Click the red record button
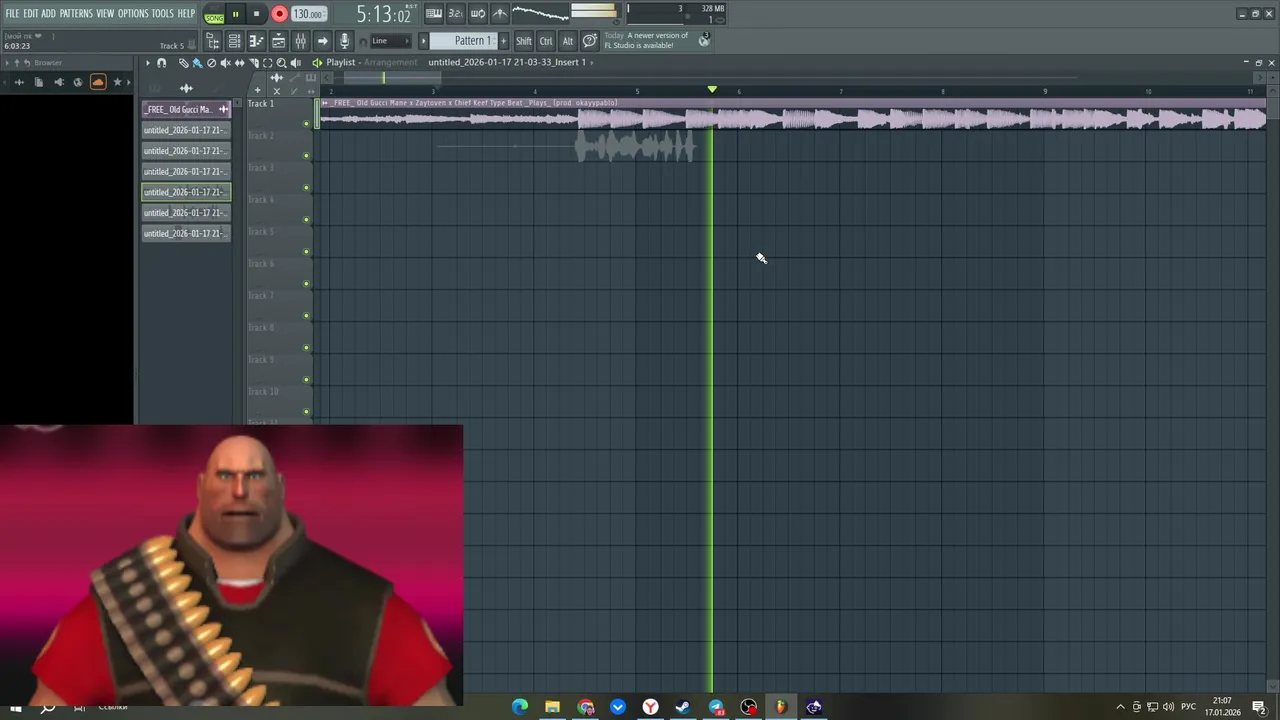Viewport: 1280px width, 720px height. pyautogui.click(x=279, y=14)
